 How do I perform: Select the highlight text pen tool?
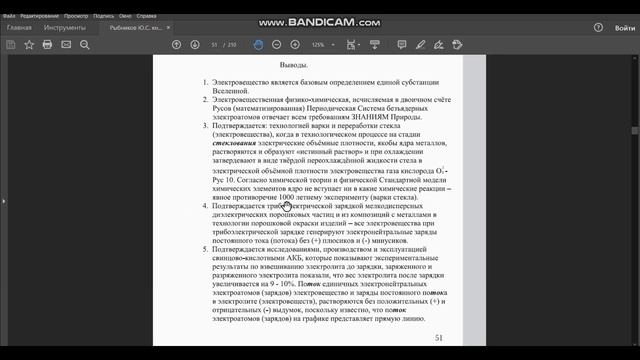point(420,45)
